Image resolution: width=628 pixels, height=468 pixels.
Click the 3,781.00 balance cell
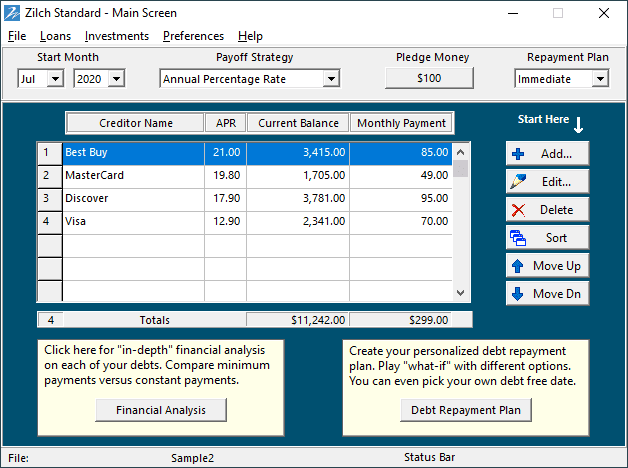pyautogui.click(x=298, y=198)
